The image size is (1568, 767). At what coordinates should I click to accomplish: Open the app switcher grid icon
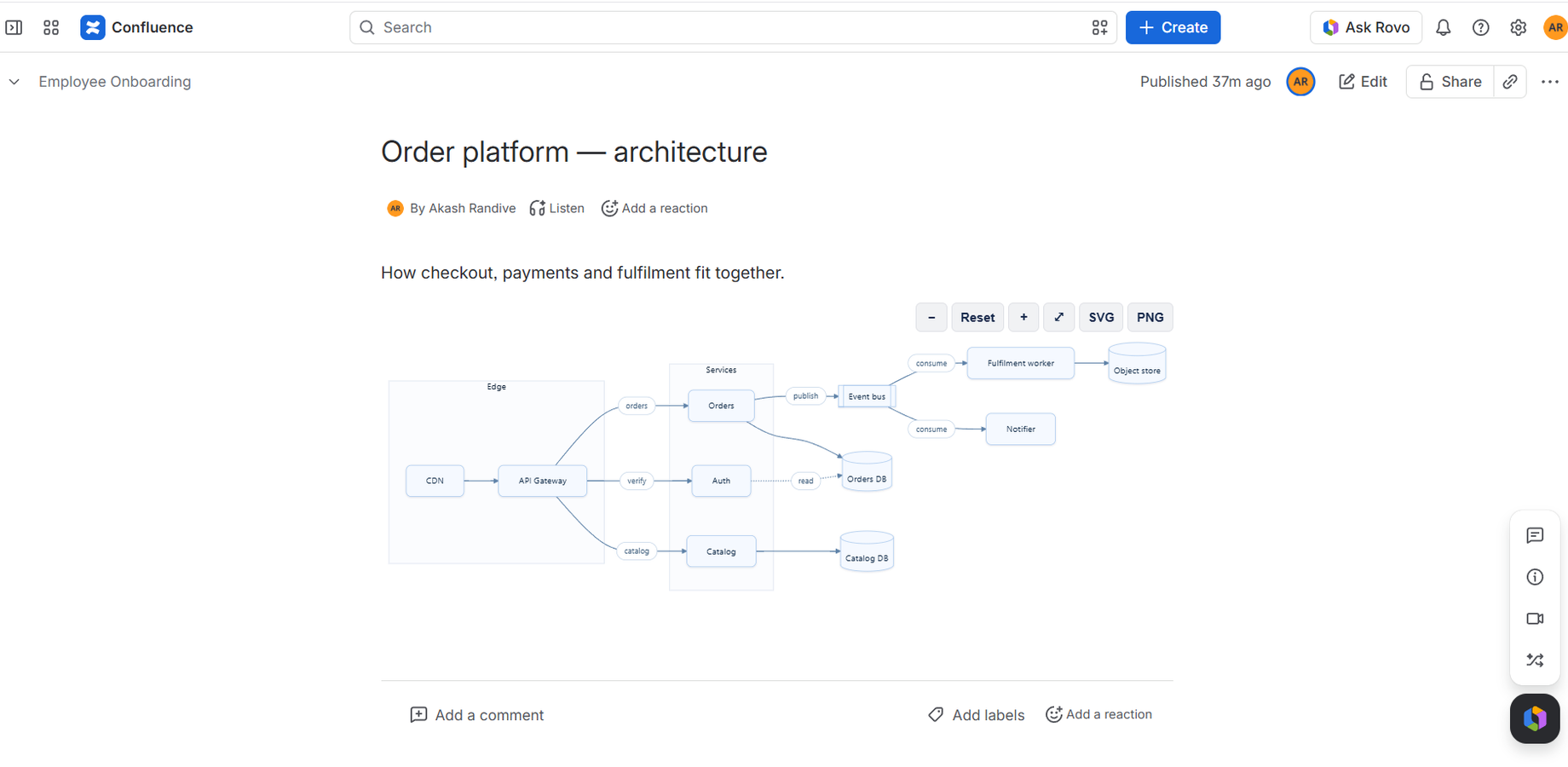(x=51, y=27)
